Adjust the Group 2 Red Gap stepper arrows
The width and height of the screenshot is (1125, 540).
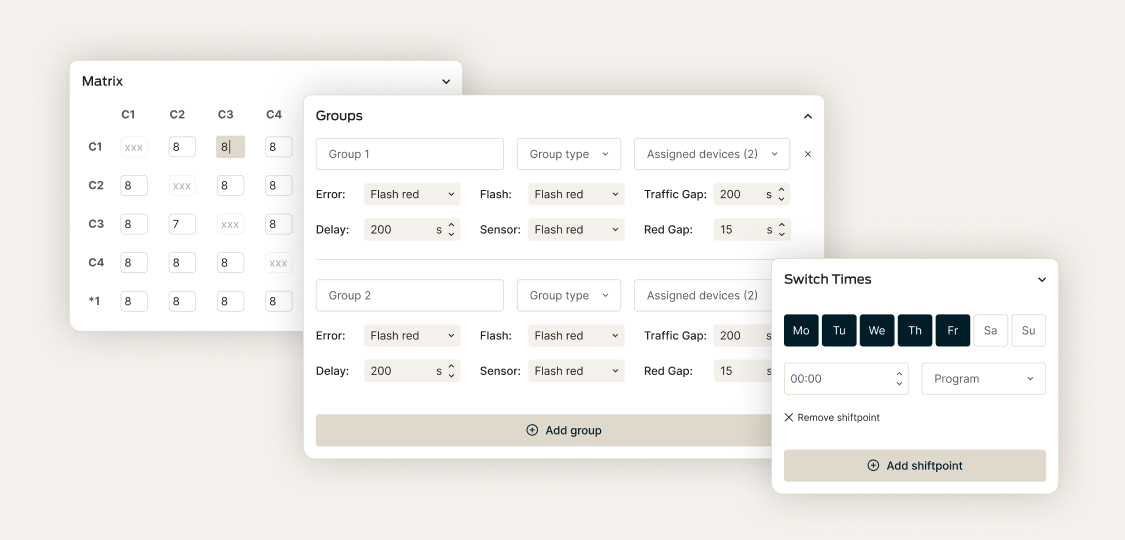[781, 371]
